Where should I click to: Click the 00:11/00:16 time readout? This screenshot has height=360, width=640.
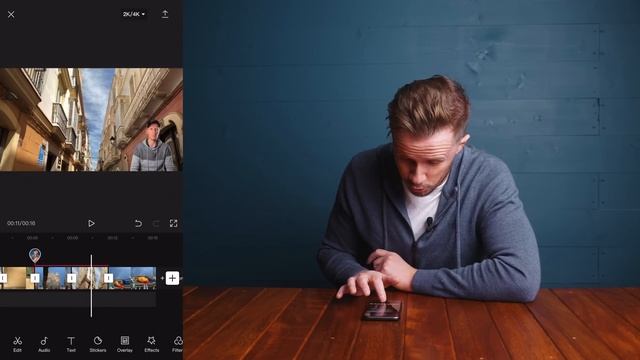coord(21,223)
